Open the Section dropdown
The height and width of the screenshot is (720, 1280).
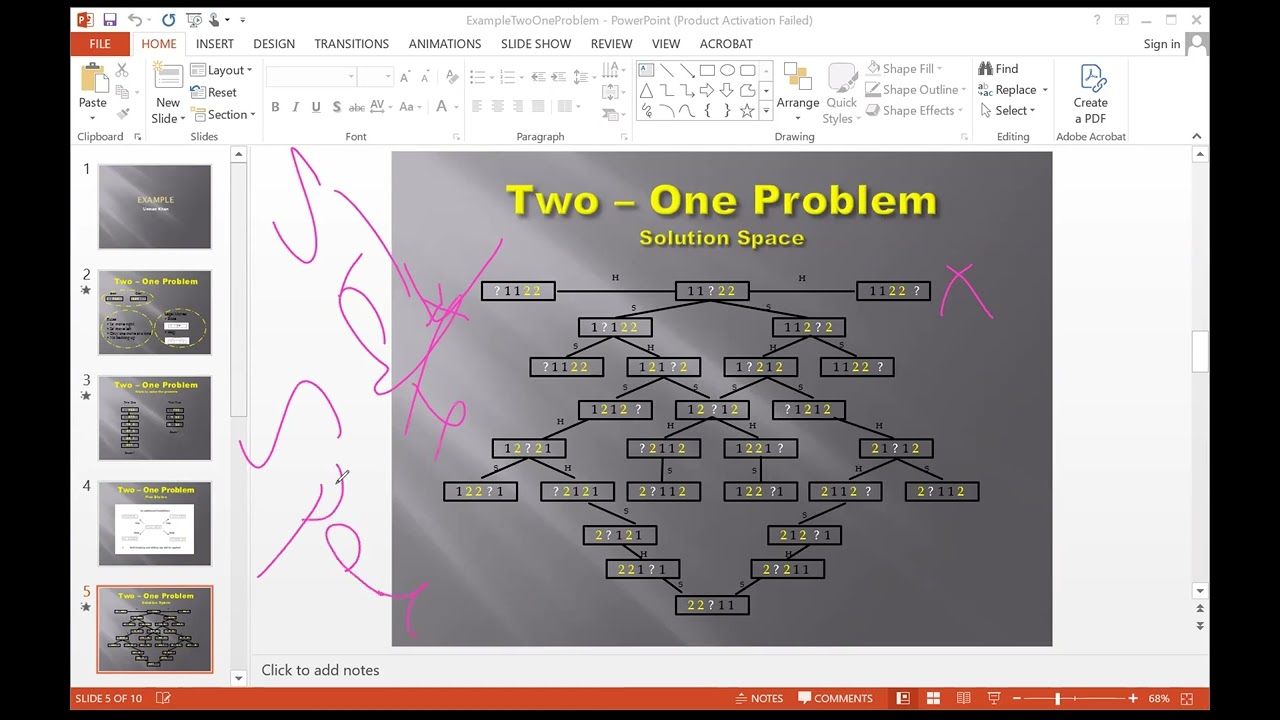224,115
